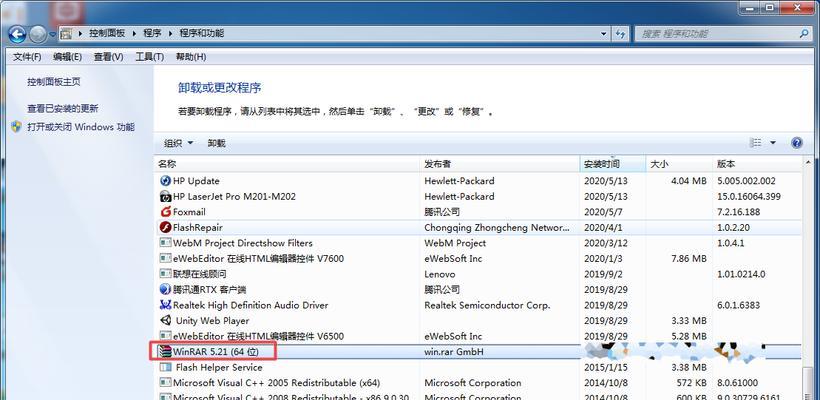Select the Foxmail name text
The image size is (820, 400).
pyautogui.click(x=189, y=212)
